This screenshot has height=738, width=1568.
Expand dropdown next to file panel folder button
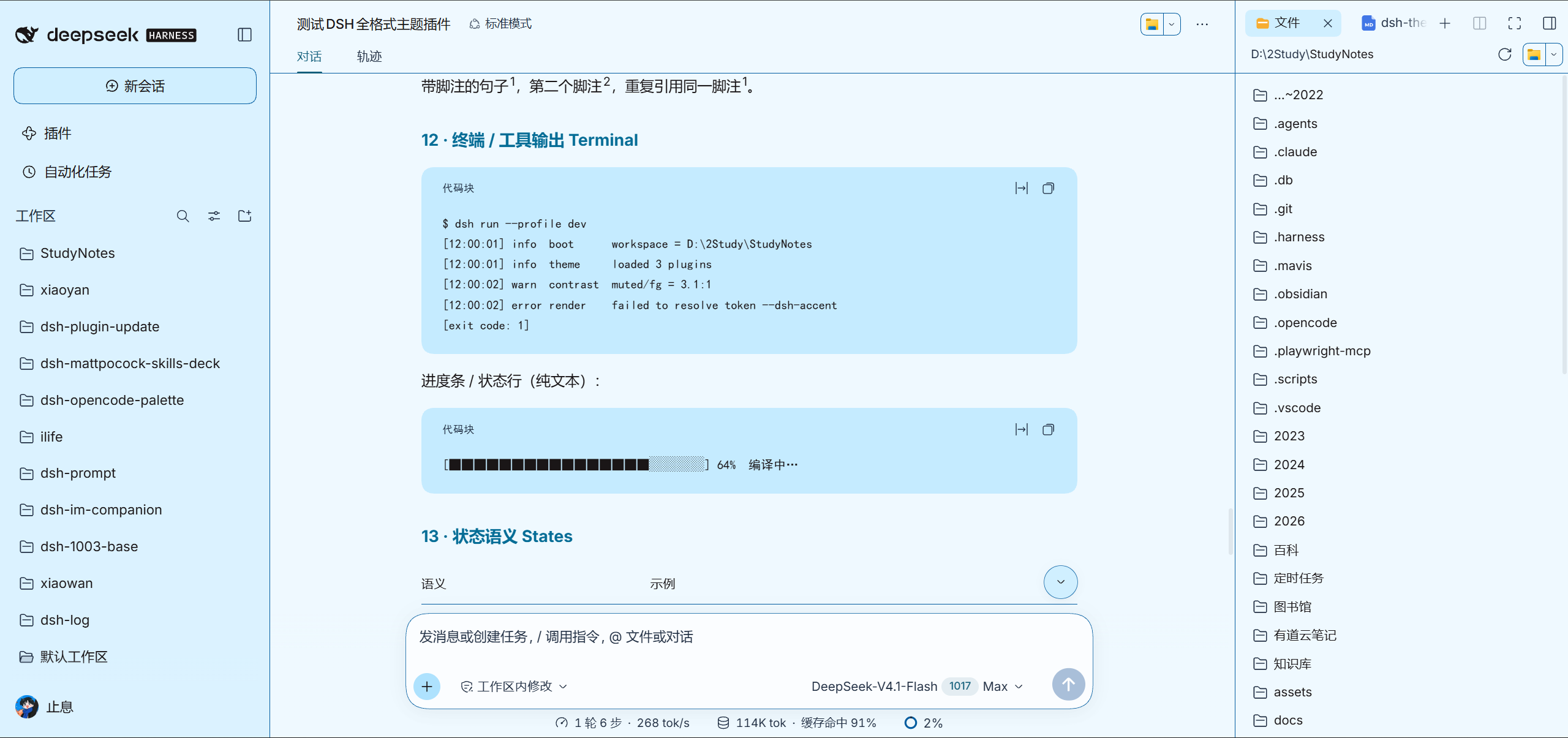pyautogui.click(x=1554, y=55)
